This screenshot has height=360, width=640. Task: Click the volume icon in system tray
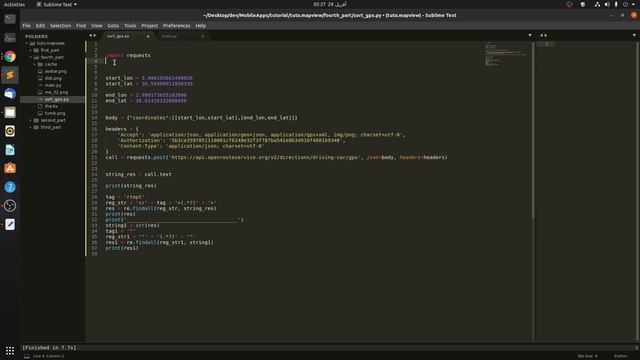click(x=607, y=4)
